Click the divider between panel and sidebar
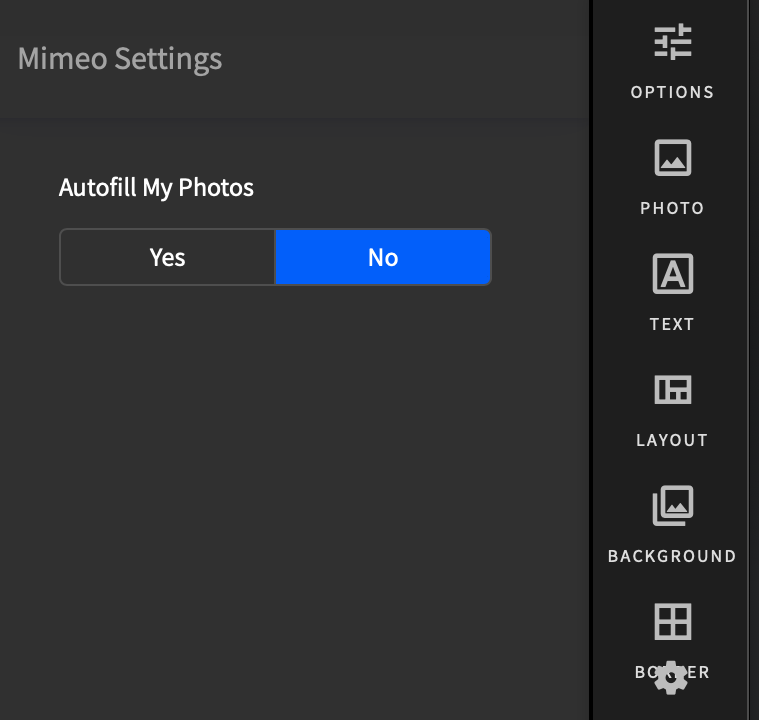Image resolution: width=759 pixels, height=720 pixels. [591, 360]
